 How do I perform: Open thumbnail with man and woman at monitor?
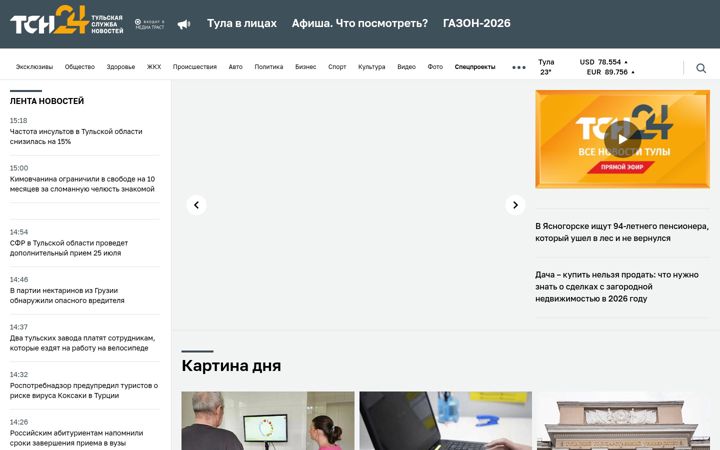point(268,421)
